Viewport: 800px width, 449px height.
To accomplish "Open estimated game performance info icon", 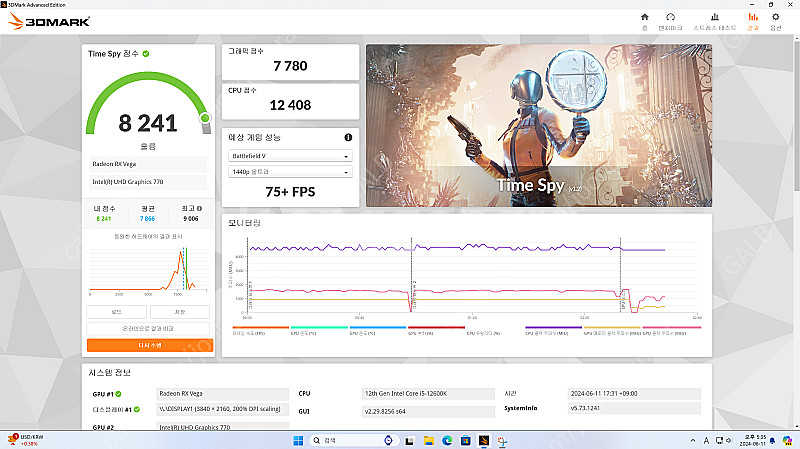I will pyautogui.click(x=348, y=137).
